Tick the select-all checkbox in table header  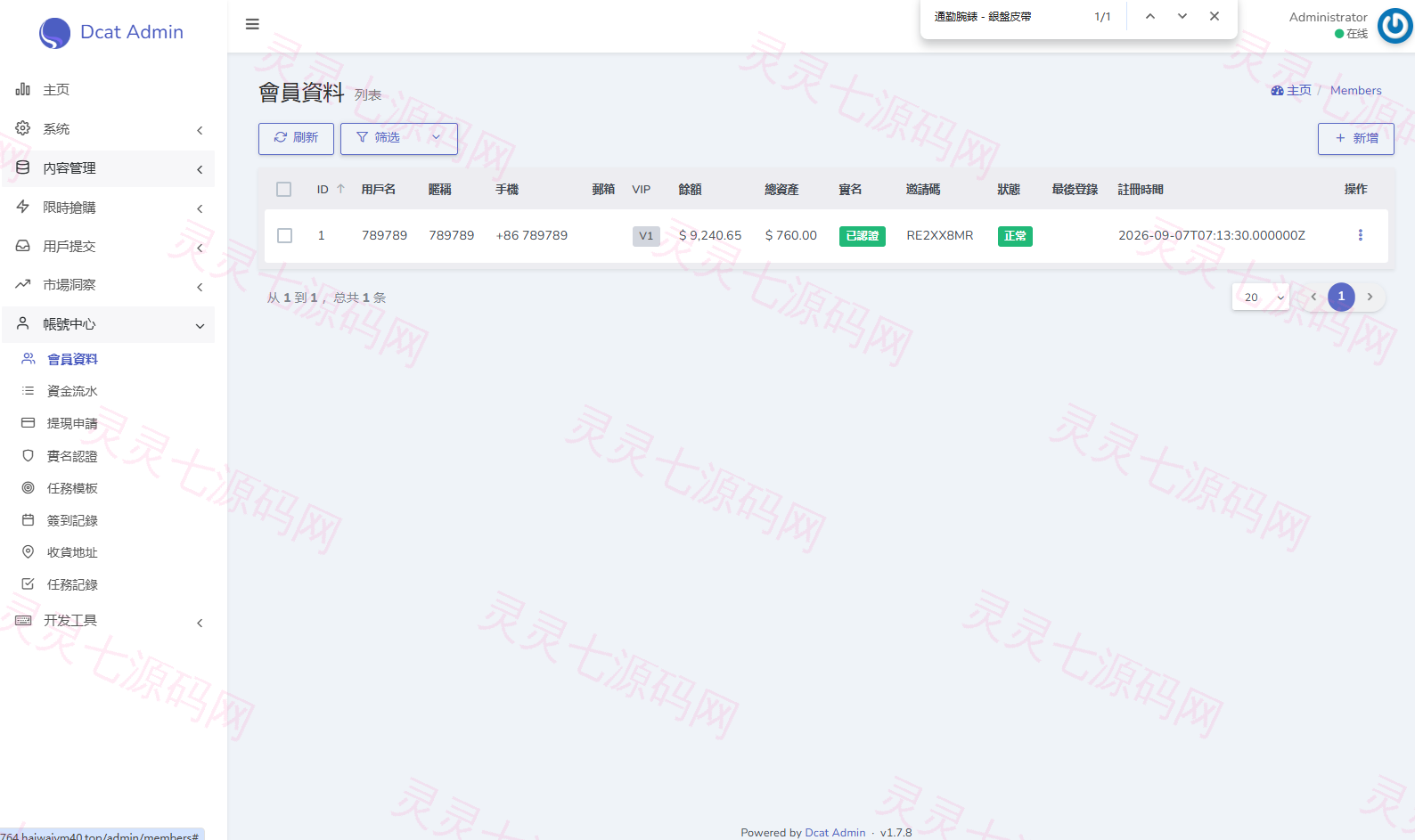(x=284, y=189)
